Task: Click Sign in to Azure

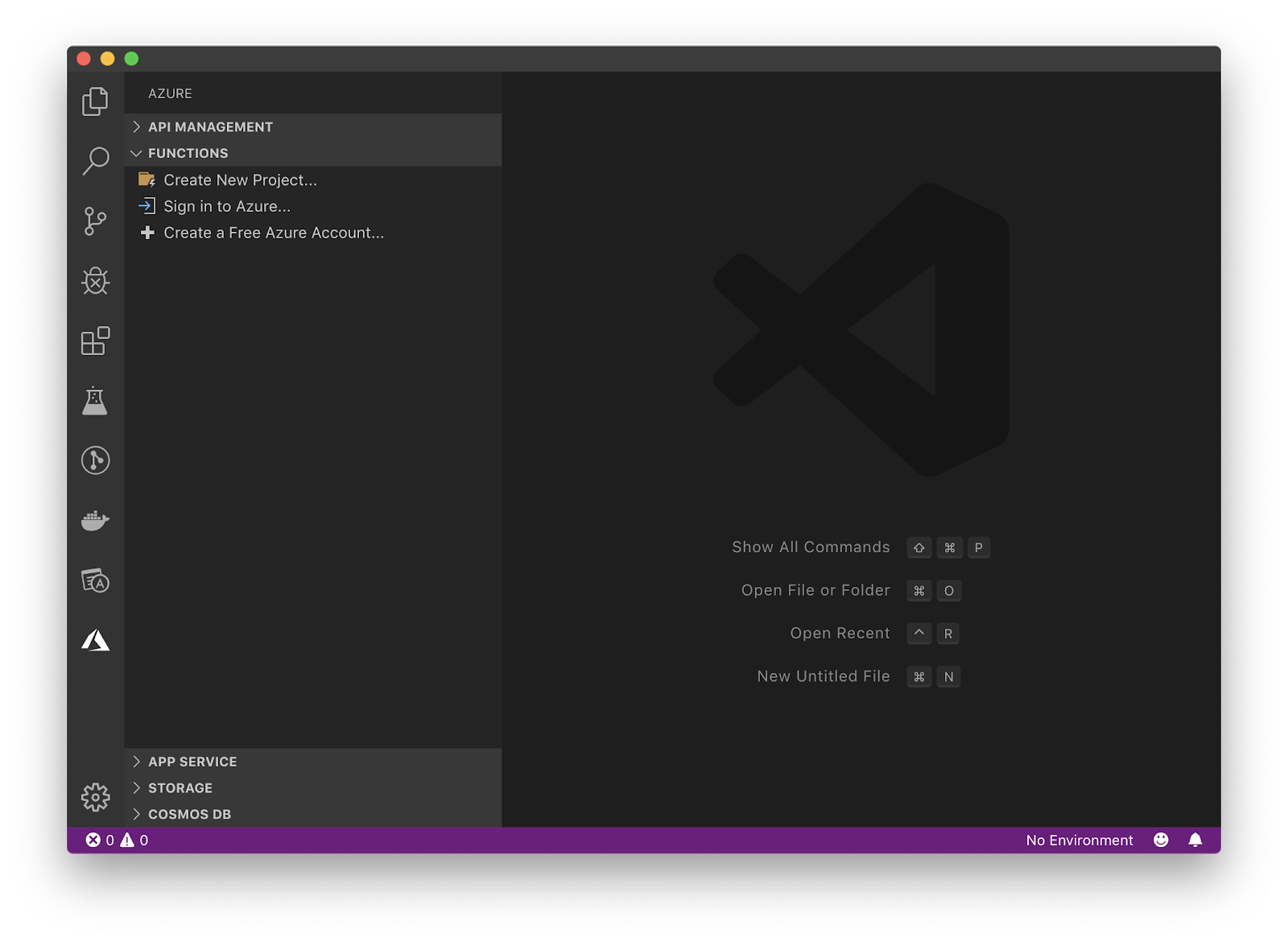Action: (227, 207)
